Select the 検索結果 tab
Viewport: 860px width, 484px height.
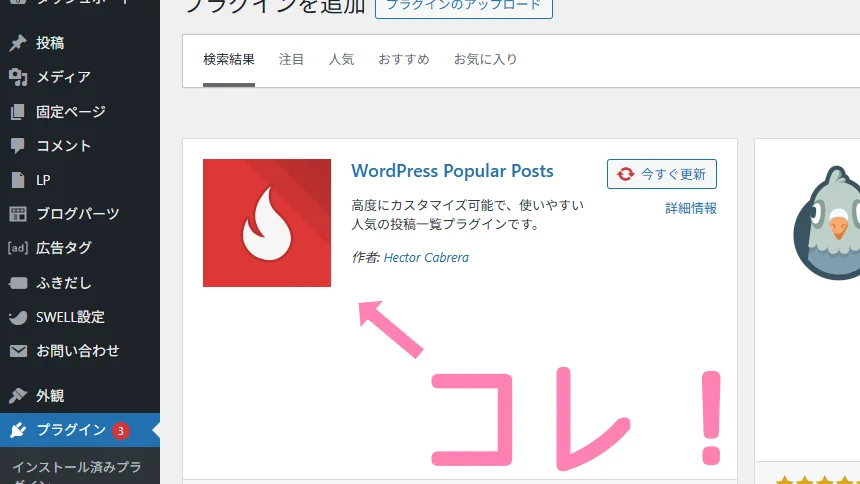pos(229,59)
